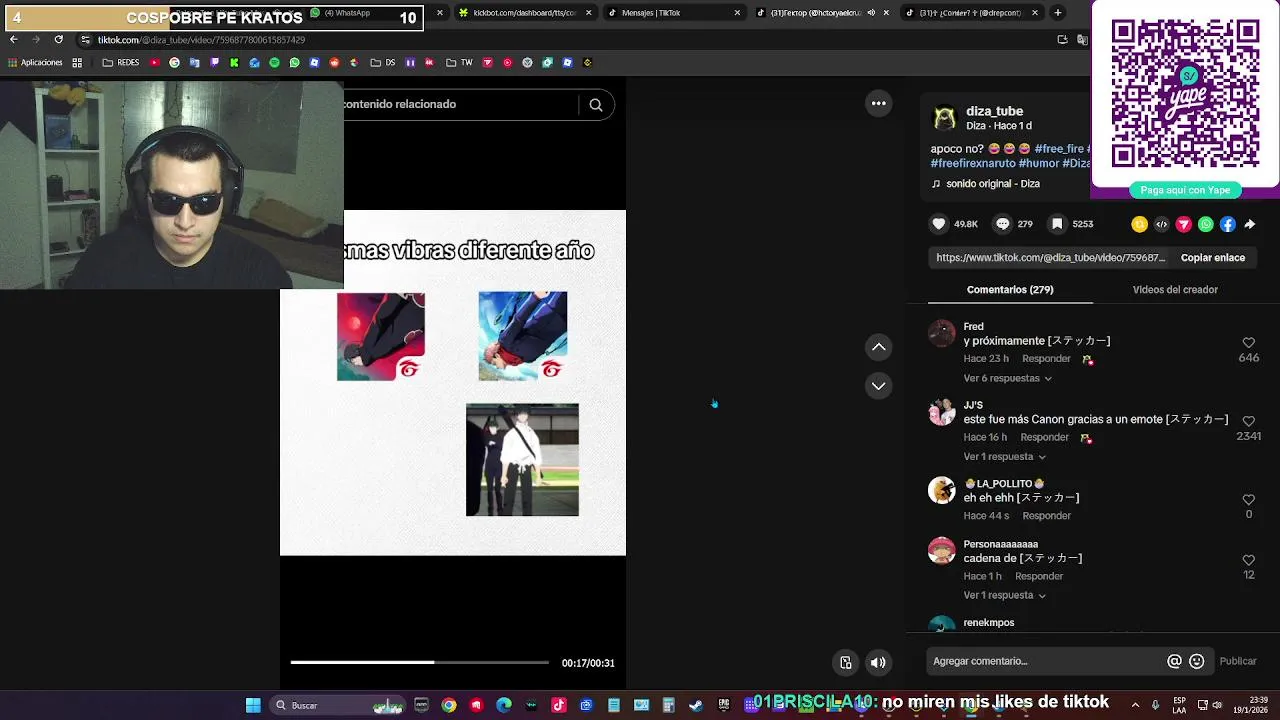Open the three-dots more options menu
Image resolution: width=1280 pixels, height=720 pixels.
pos(878,103)
